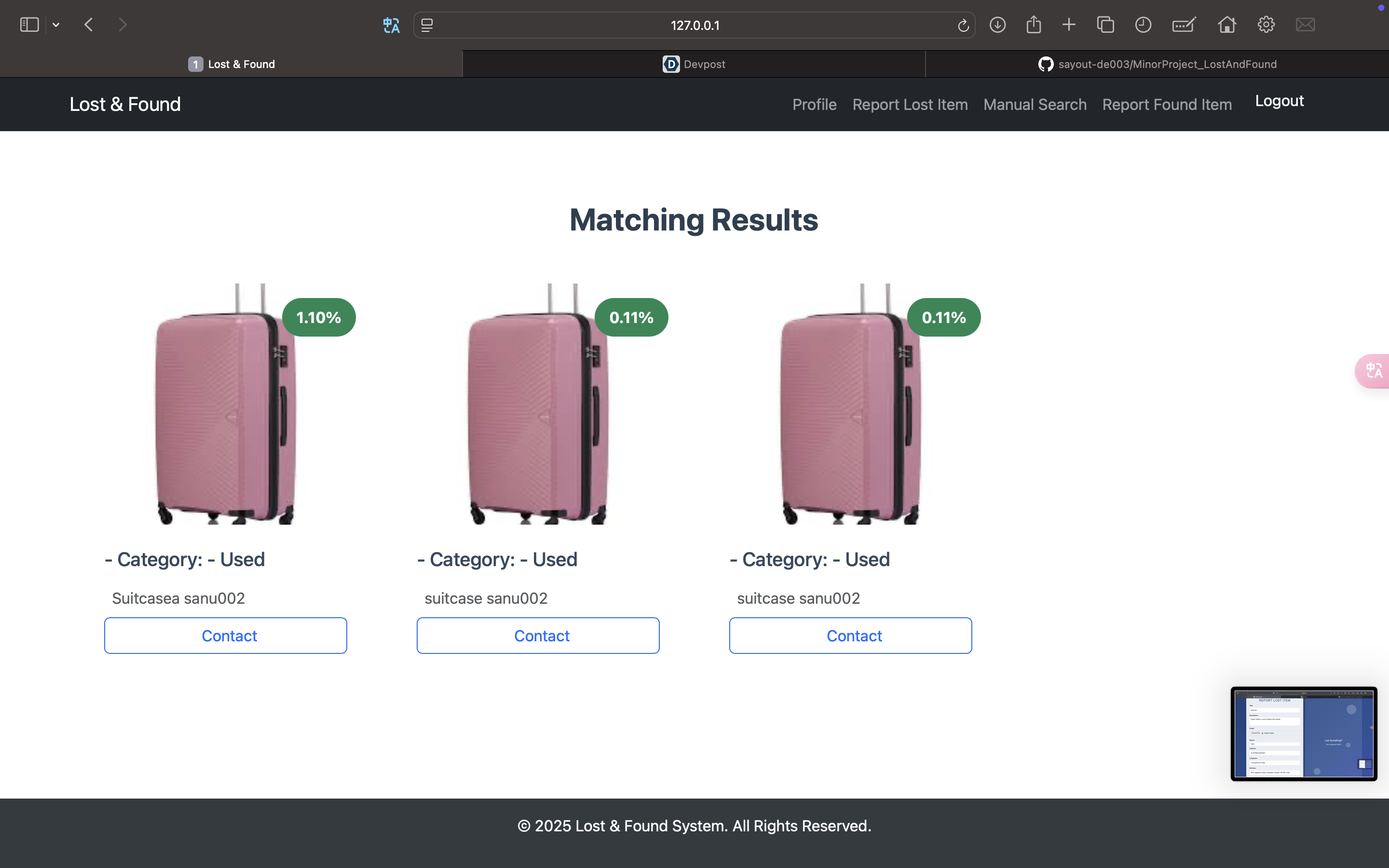Toggle the Safari sidebar icon
Screen dimensions: 1389x868
tap(29, 25)
